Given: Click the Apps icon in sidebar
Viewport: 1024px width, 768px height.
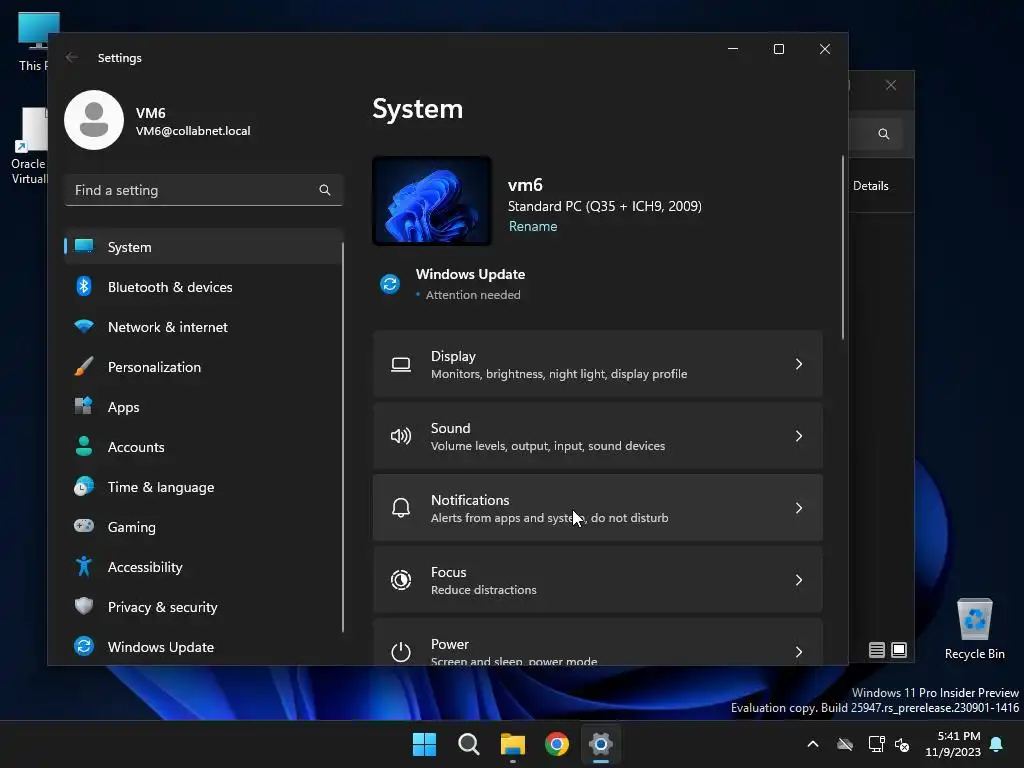Looking at the screenshot, I should [84, 406].
